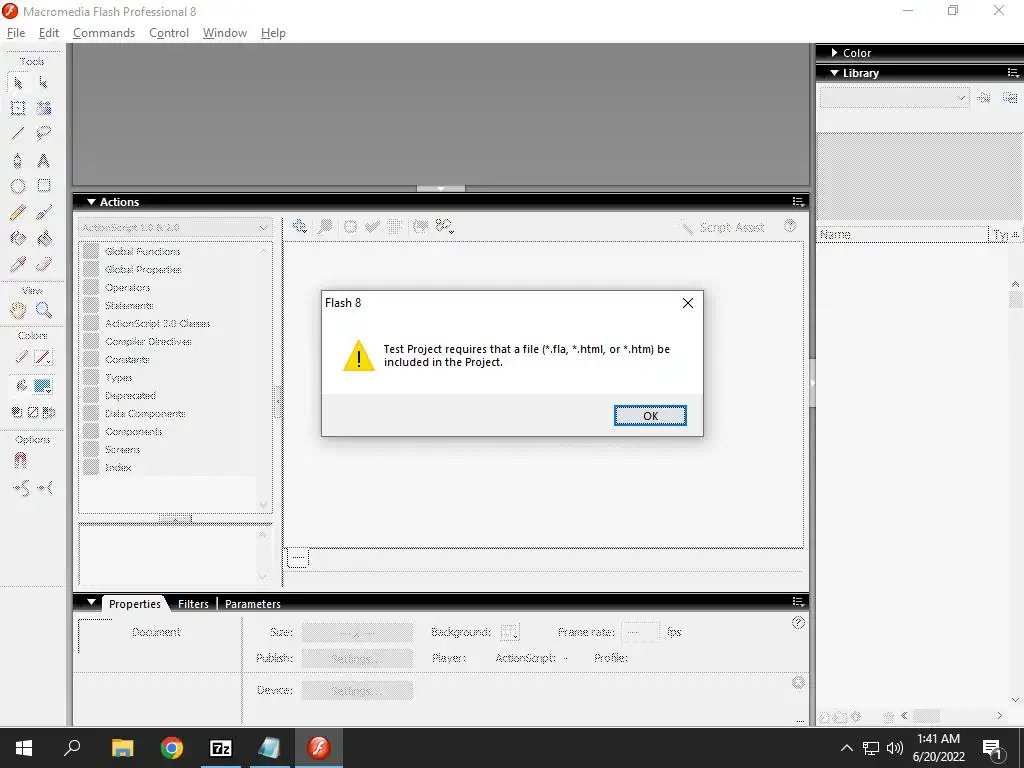Open the Control menu

click(168, 33)
